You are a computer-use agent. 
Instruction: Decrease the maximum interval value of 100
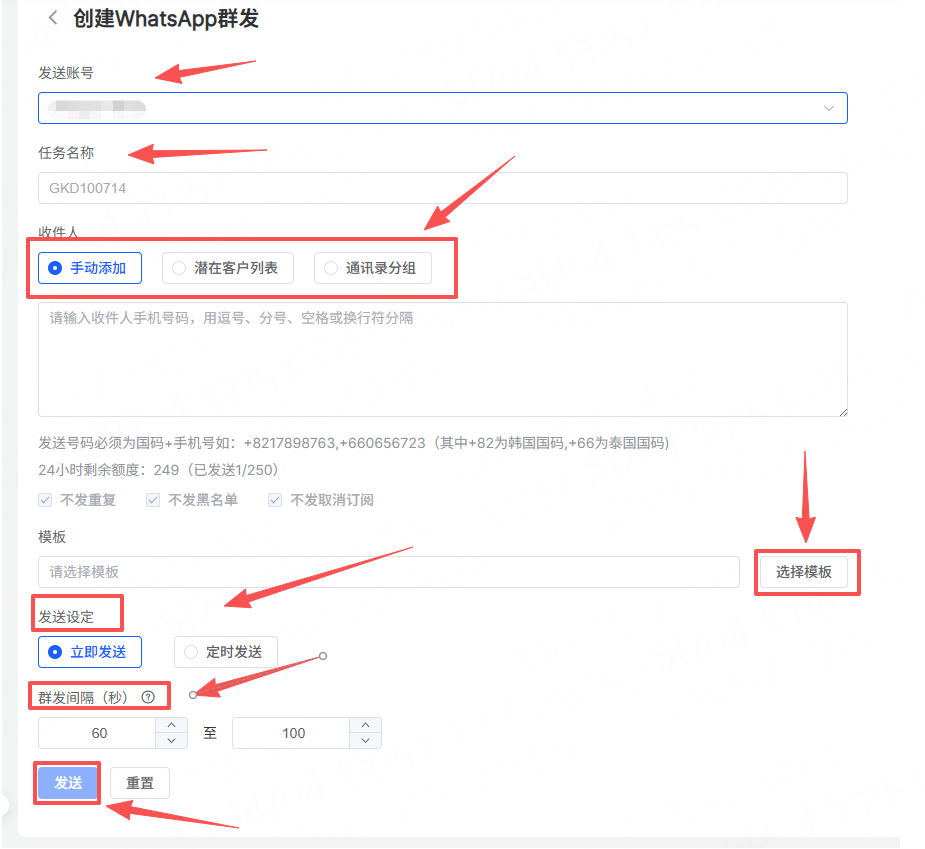click(x=366, y=741)
